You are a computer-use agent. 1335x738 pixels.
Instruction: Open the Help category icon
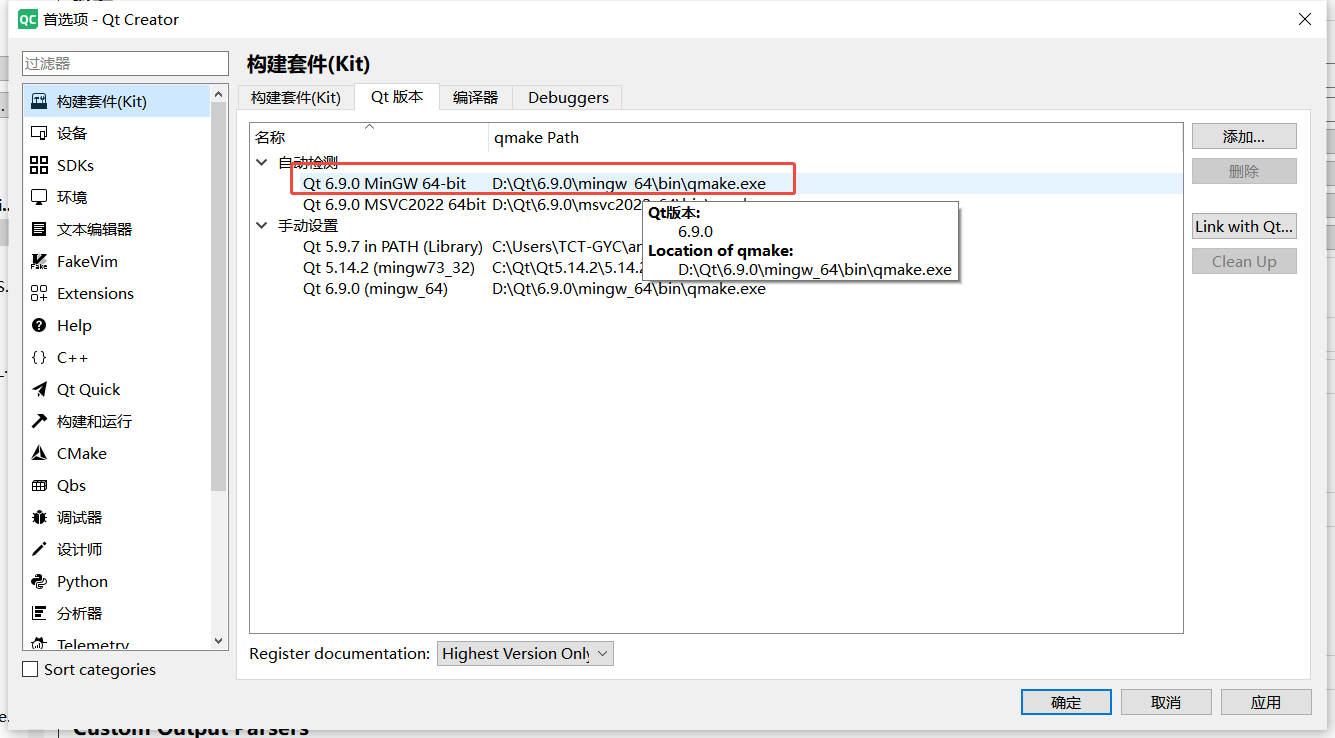(x=39, y=325)
